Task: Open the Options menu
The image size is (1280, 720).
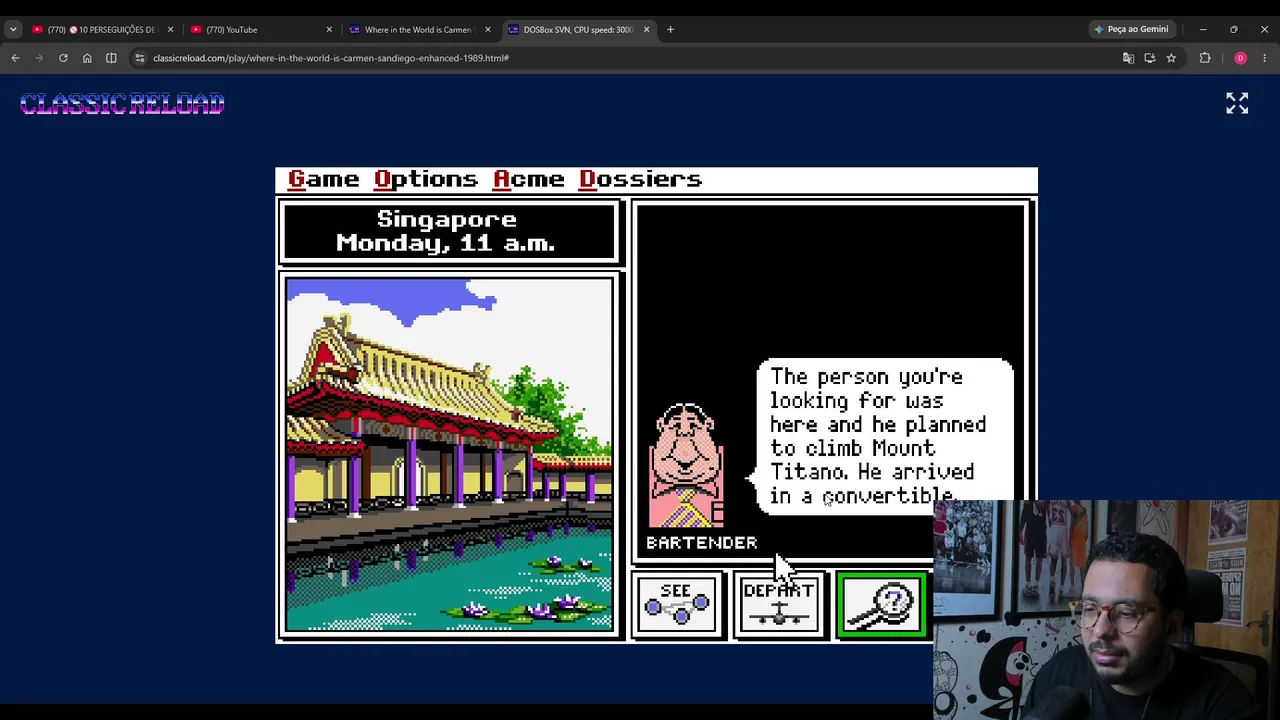Action: [426, 179]
